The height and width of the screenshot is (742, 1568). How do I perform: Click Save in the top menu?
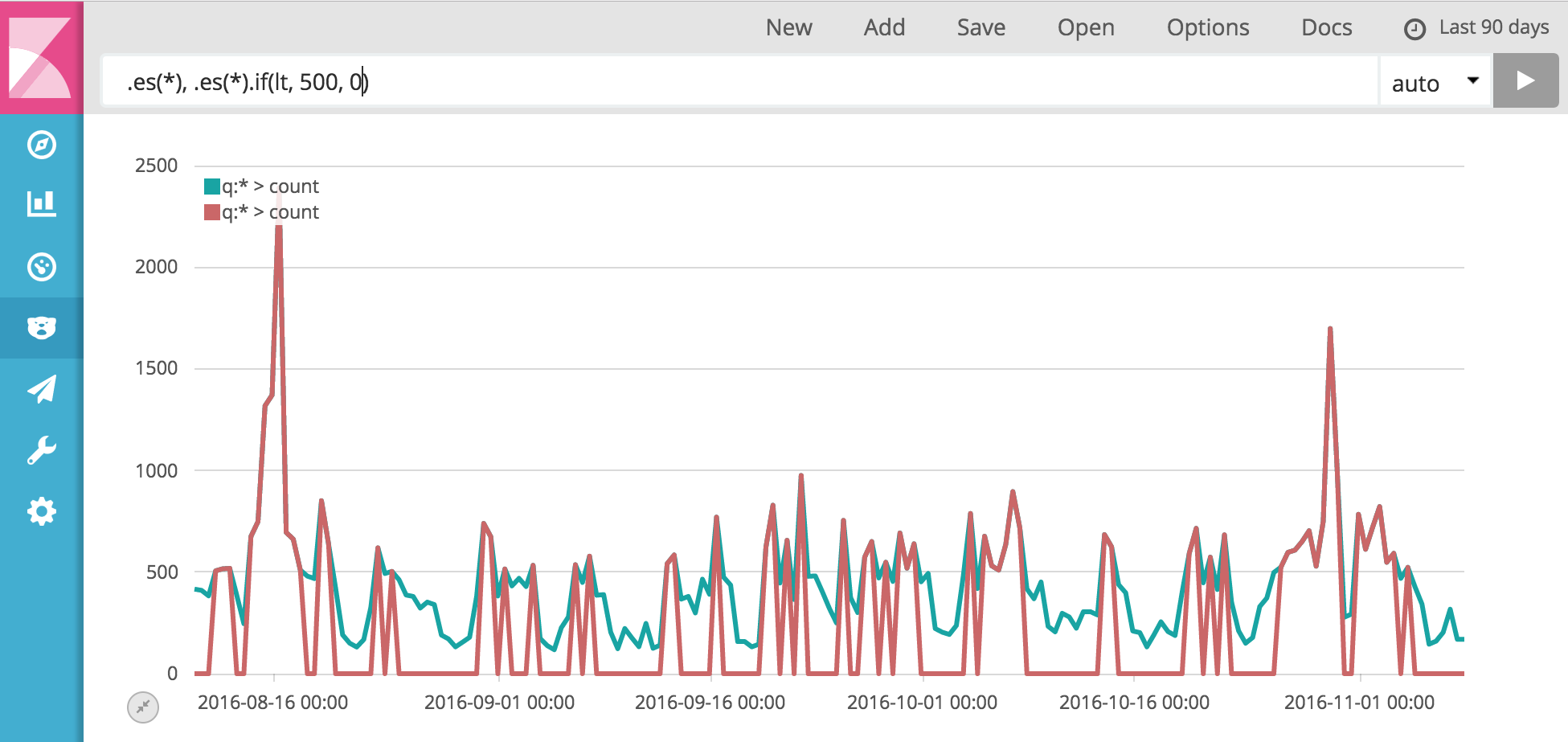click(981, 27)
